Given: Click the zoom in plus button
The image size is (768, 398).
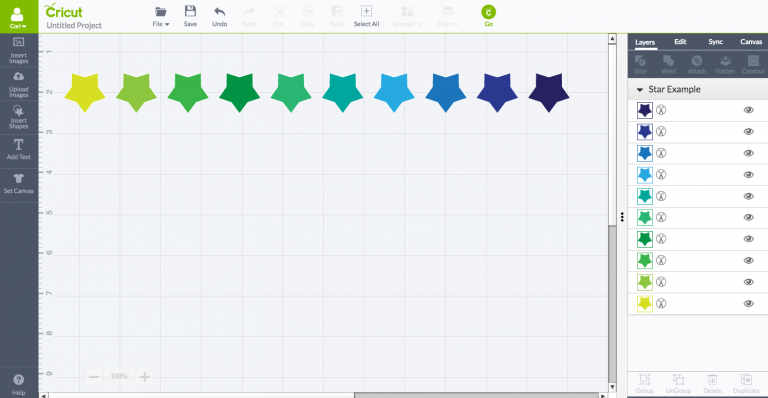Looking at the screenshot, I should (x=144, y=376).
